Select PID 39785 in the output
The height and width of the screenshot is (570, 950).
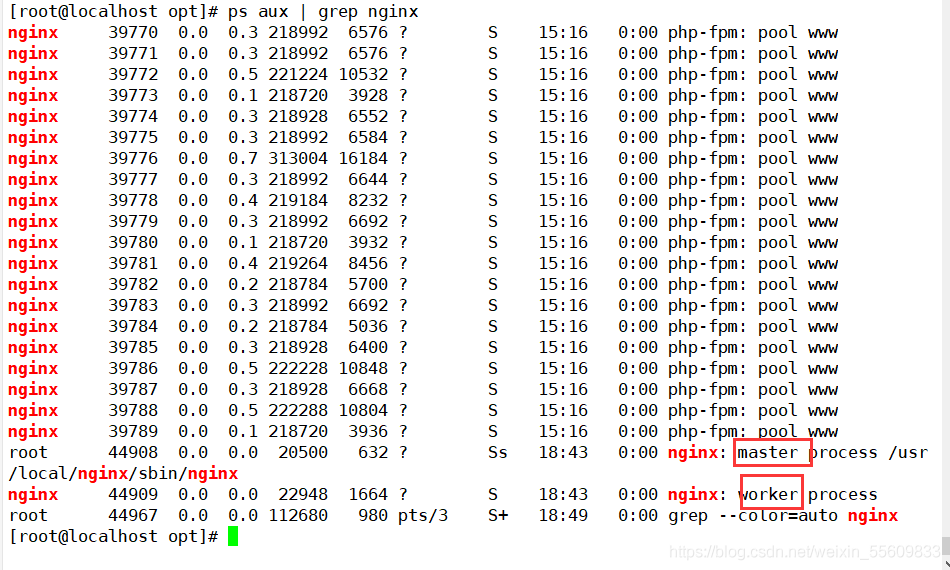(x=133, y=347)
